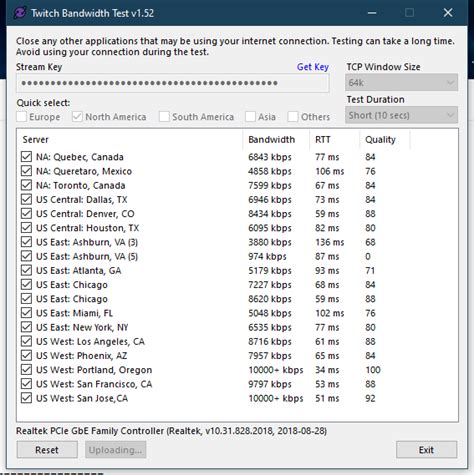Viewport: 474px width, 475px height.
Task: Uncheck the US Central: Dallas, TX server
Action: click(26, 199)
